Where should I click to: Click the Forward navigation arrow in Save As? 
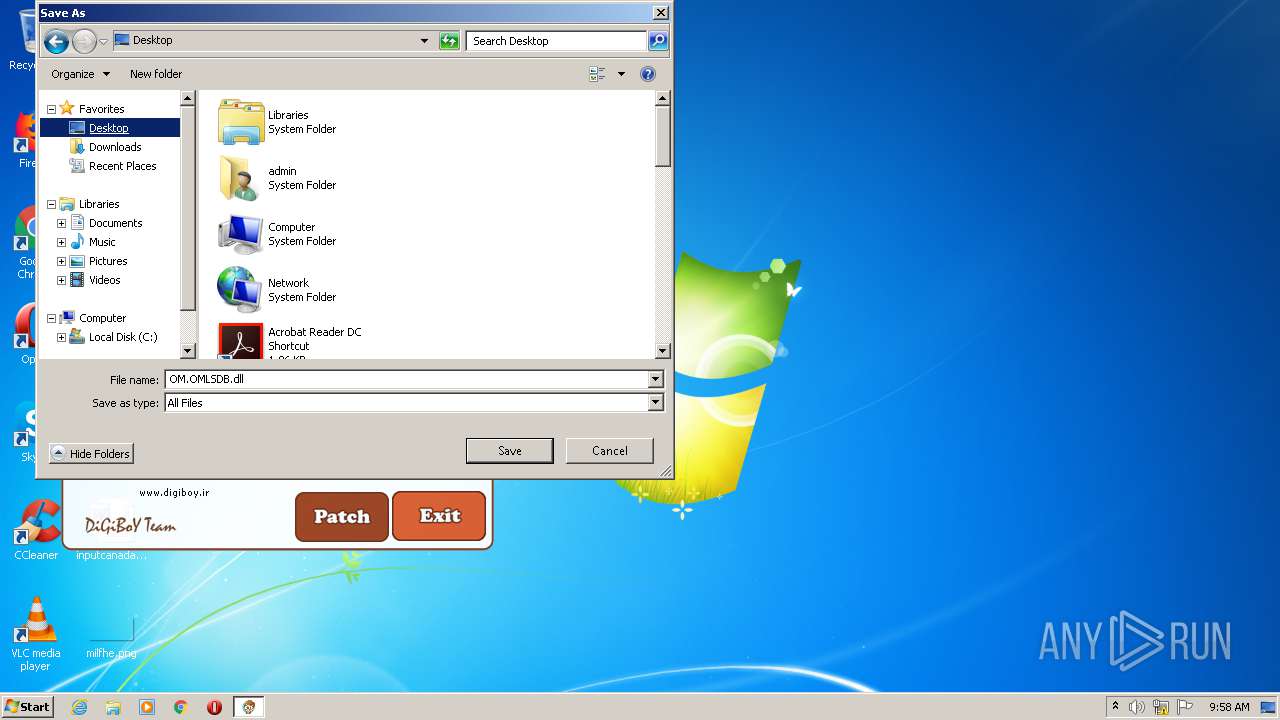pyautogui.click(x=85, y=41)
